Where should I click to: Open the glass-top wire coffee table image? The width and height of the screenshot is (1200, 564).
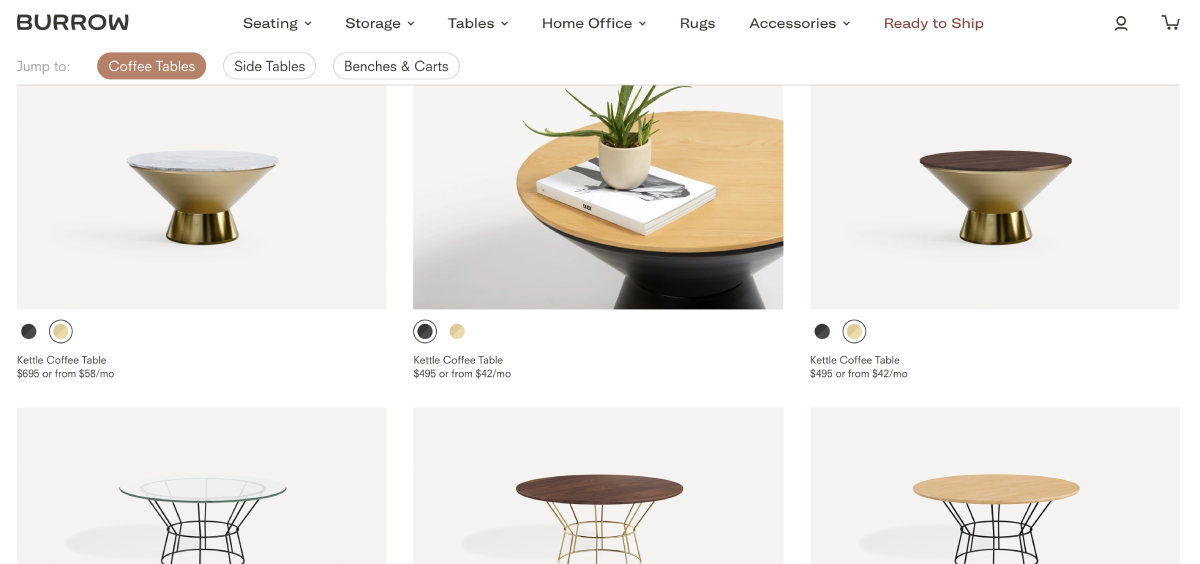pyautogui.click(x=201, y=486)
